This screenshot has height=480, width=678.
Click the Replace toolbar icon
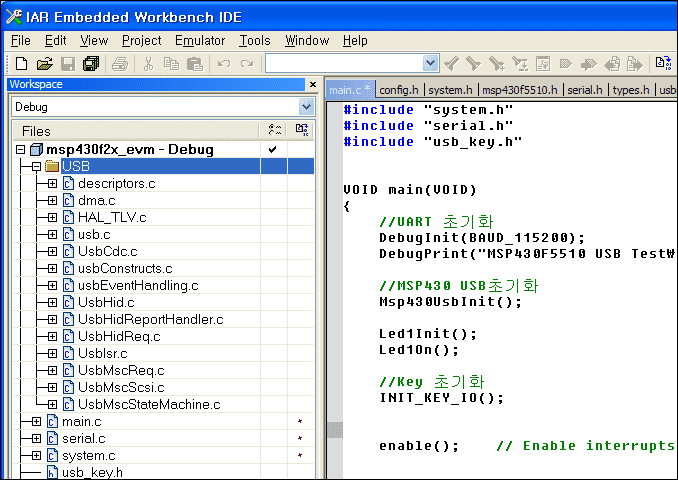click(x=520, y=64)
